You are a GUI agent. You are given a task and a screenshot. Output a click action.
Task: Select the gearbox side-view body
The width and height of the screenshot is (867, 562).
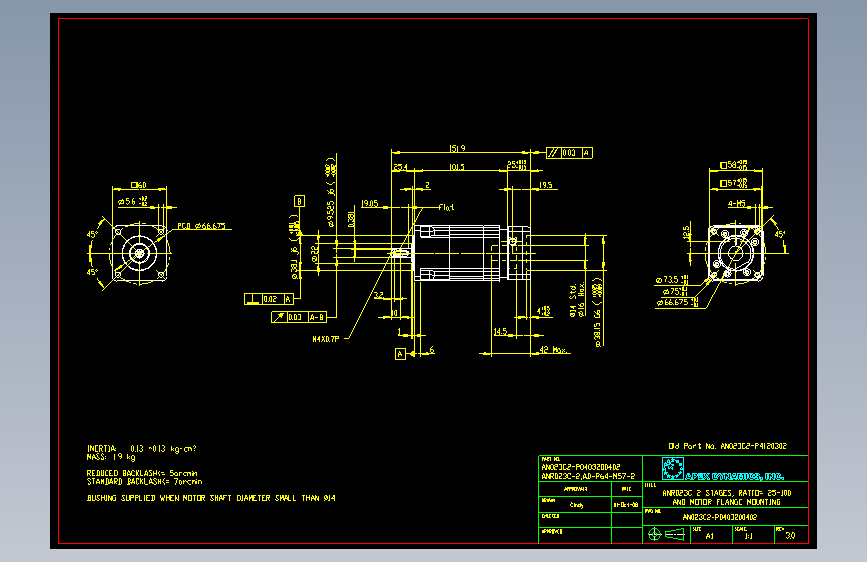[472, 253]
